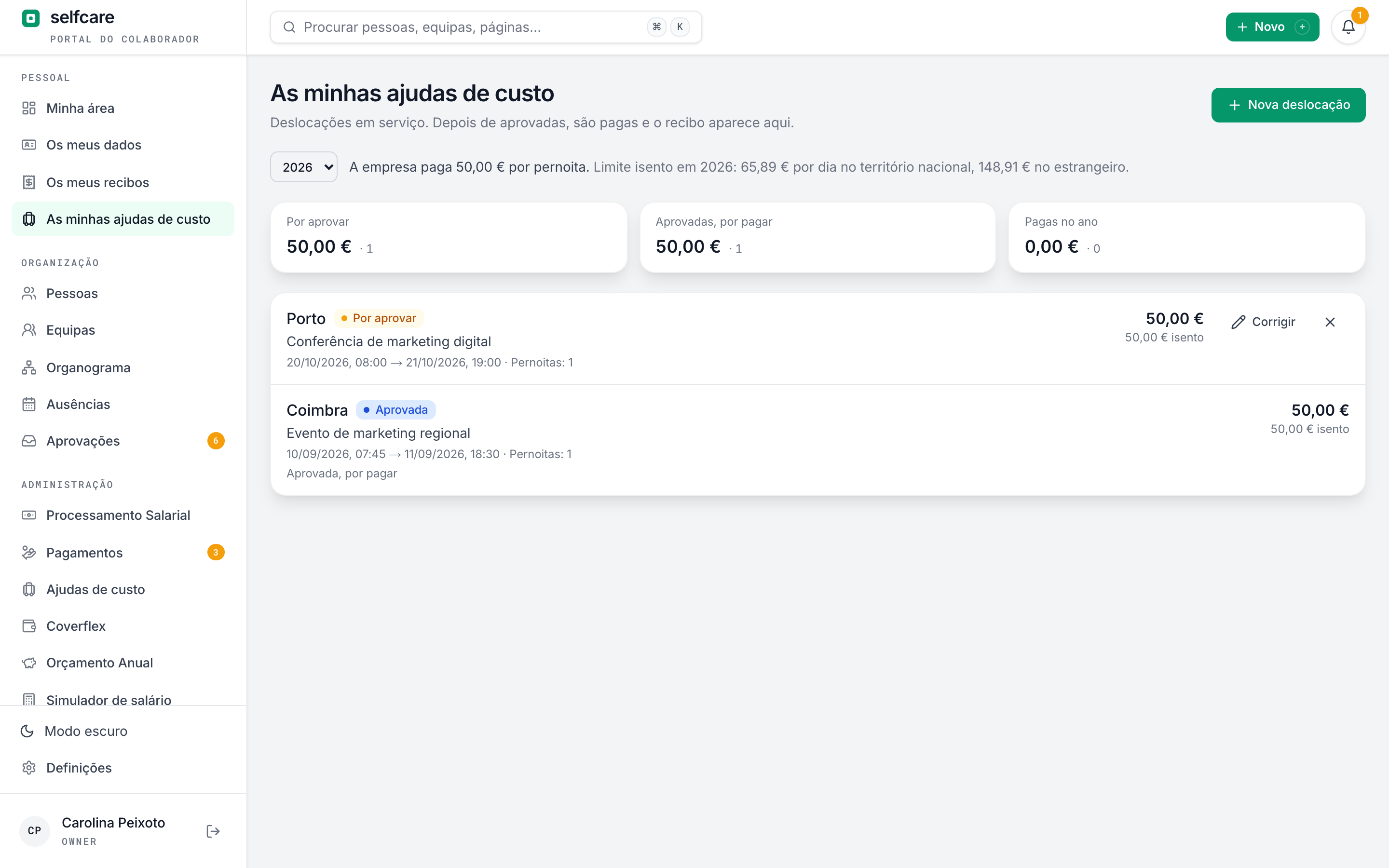This screenshot has height=868, width=1389.
Task: Open the Aprovações inbox icon
Action: pyautogui.click(x=29, y=441)
